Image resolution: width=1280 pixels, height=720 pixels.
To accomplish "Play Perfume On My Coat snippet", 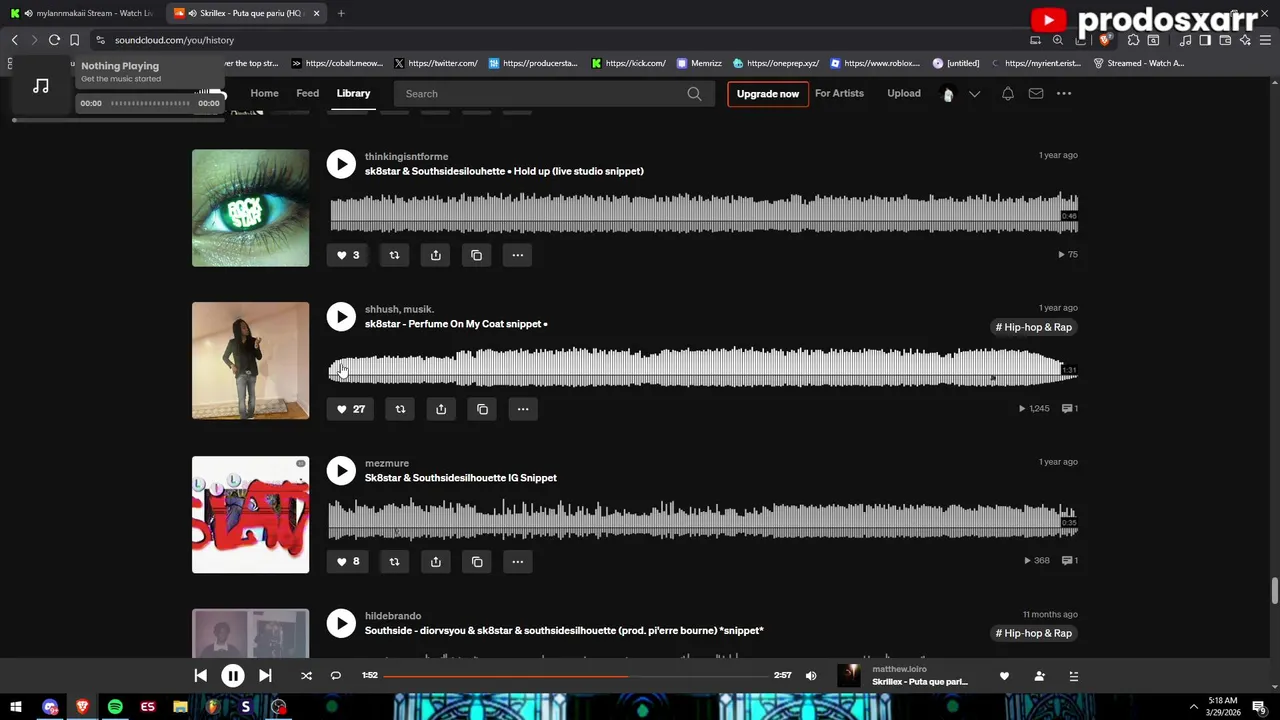I will 341,317.
